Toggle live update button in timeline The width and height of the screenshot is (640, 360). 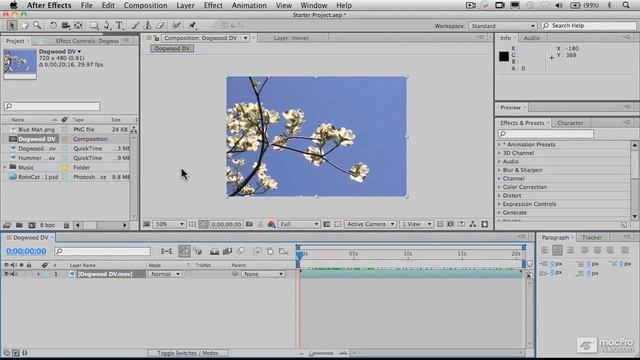point(184,251)
